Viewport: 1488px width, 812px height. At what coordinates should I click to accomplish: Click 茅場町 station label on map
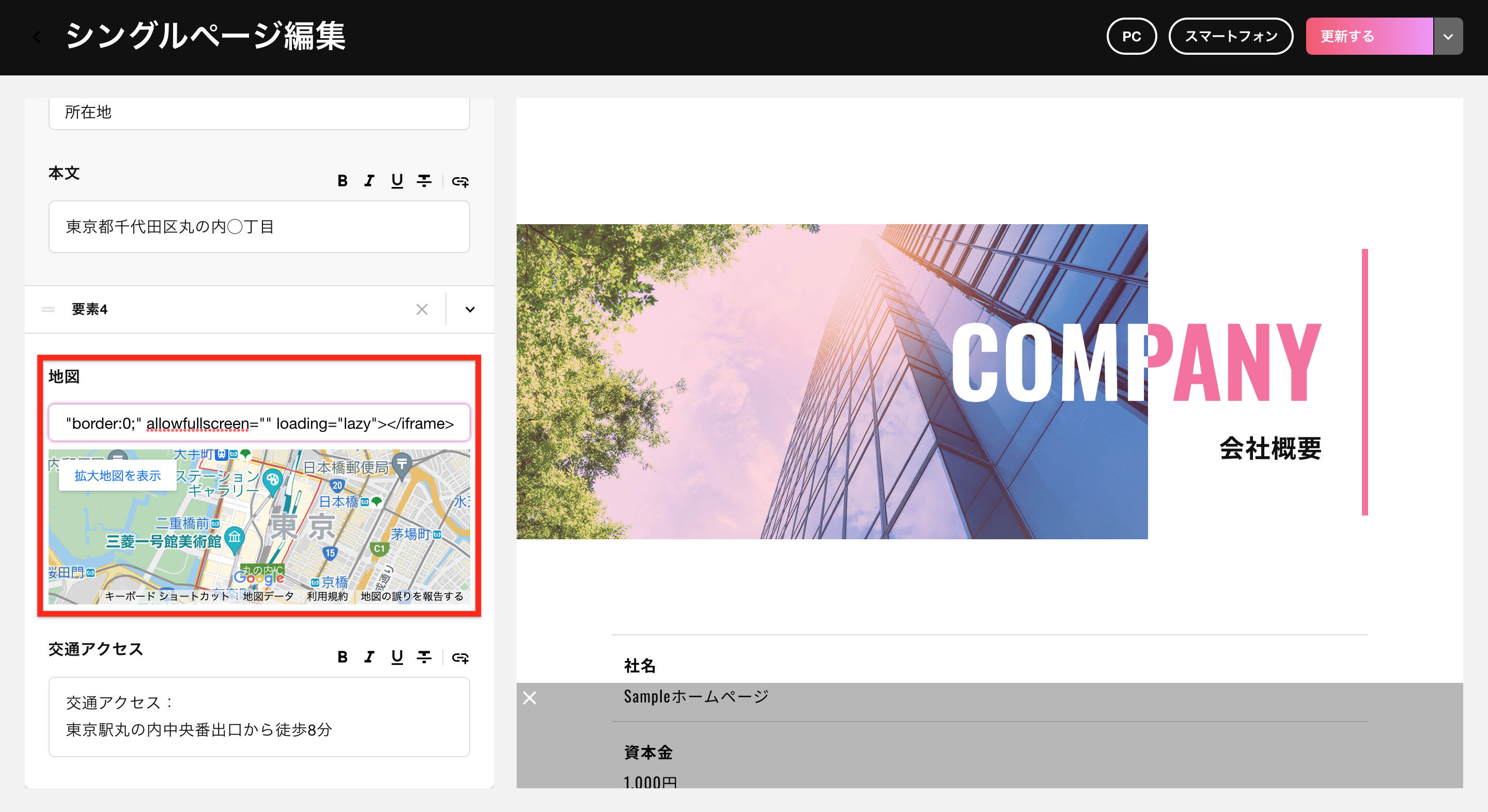pos(410,534)
